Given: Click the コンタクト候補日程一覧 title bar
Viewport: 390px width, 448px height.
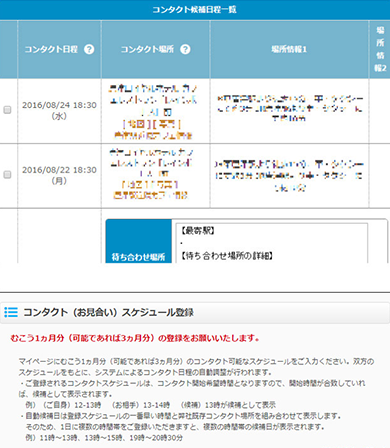Looking at the screenshot, I should coord(195,10).
